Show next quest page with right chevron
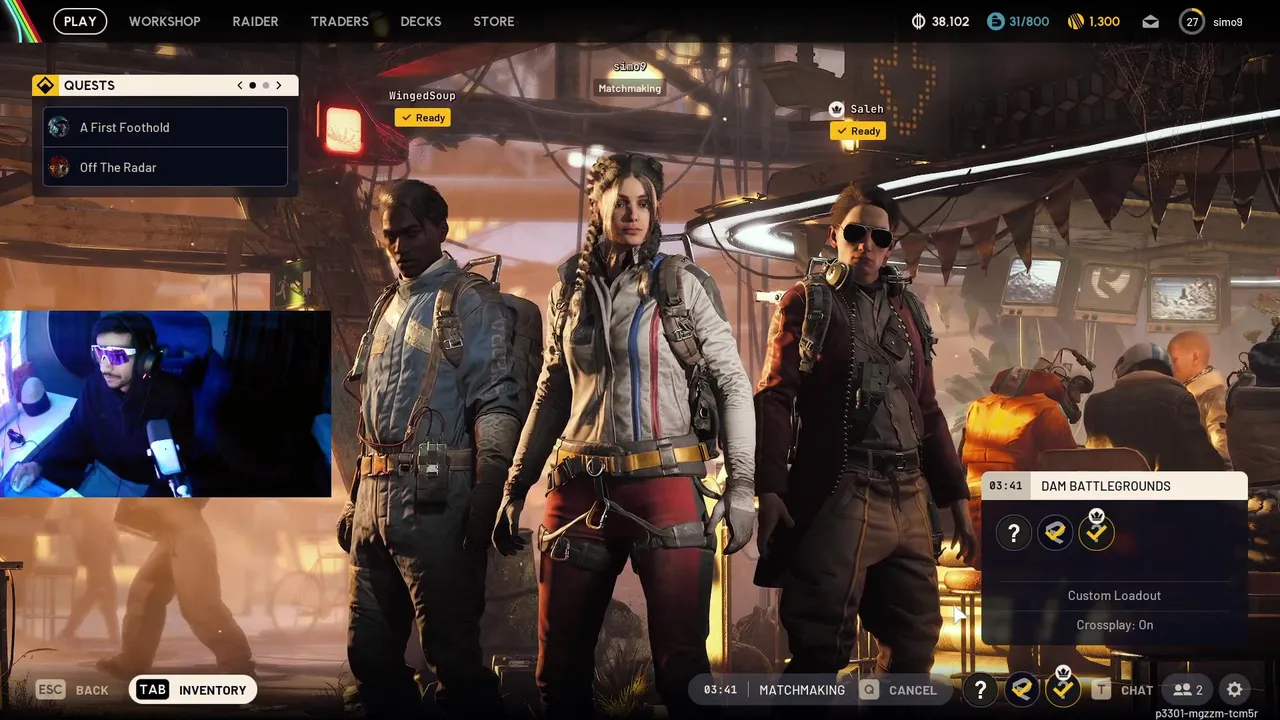Screen dimensions: 1280x720 278,85
